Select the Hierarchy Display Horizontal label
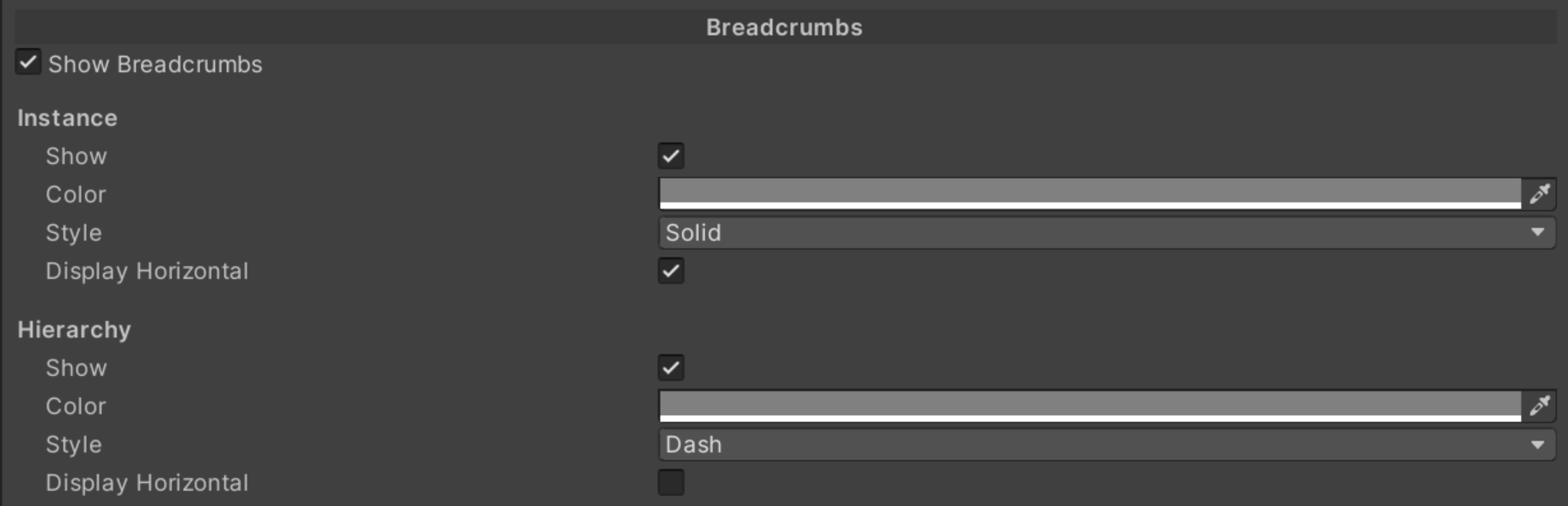 [x=146, y=483]
